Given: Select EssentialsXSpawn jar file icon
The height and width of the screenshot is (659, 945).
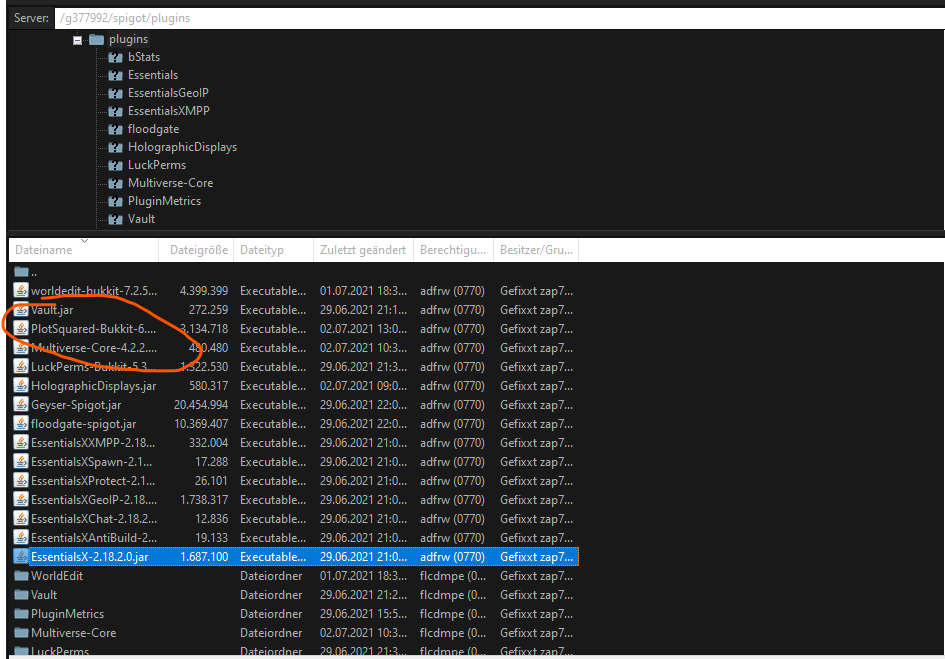Looking at the screenshot, I should point(21,462).
